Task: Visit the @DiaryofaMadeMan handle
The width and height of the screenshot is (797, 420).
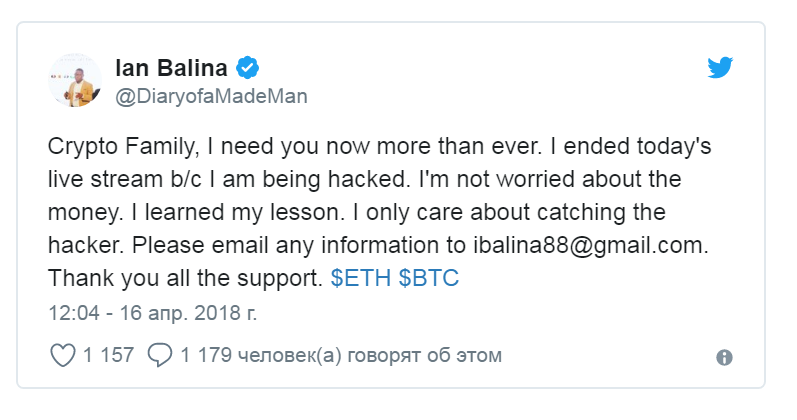Action: pos(211,96)
